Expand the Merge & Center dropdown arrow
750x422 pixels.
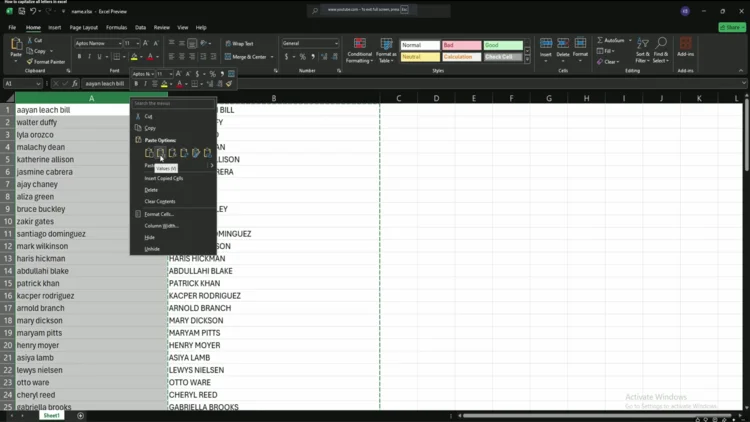pos(272,57)
